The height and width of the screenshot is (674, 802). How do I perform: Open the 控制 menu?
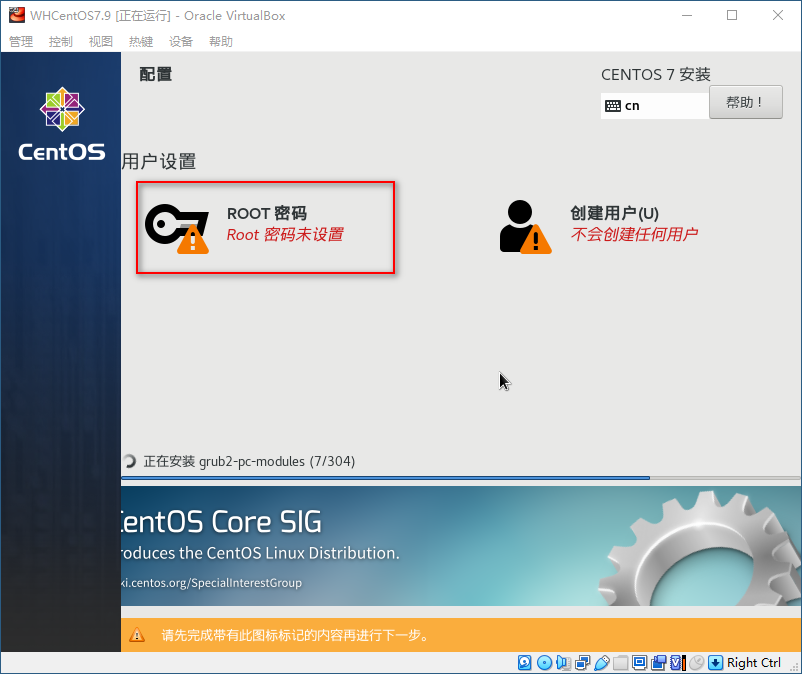[61, 41]
